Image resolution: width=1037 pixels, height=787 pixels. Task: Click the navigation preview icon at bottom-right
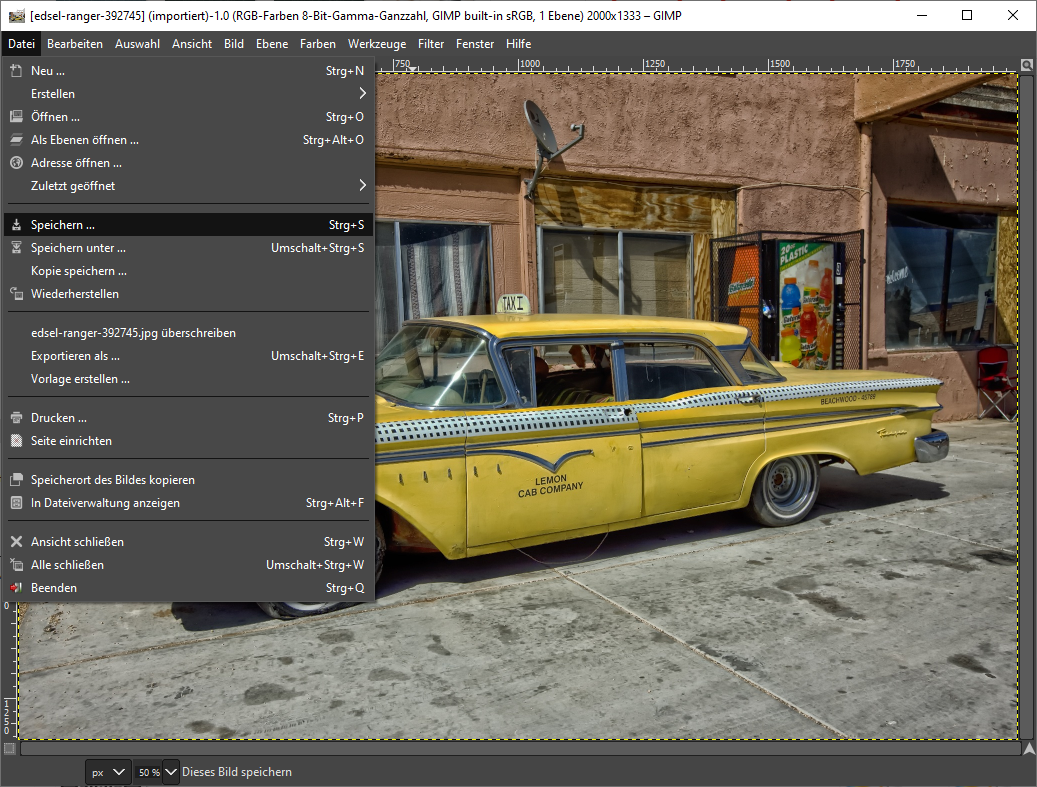pyautogui.click(x=1027, y=748)
